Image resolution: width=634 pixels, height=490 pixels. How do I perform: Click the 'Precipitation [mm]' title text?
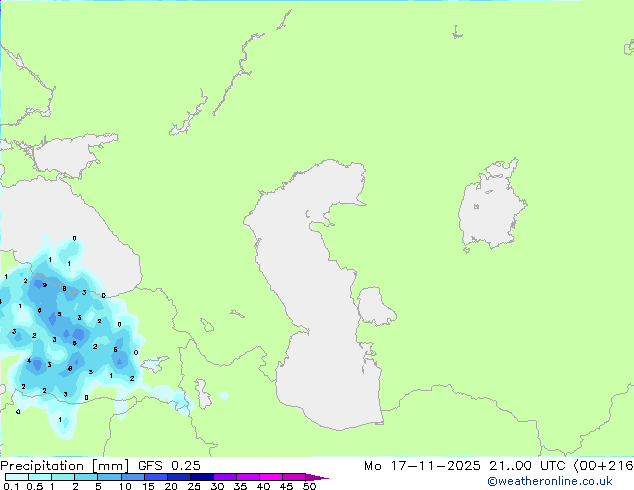[x=65, y=466]
